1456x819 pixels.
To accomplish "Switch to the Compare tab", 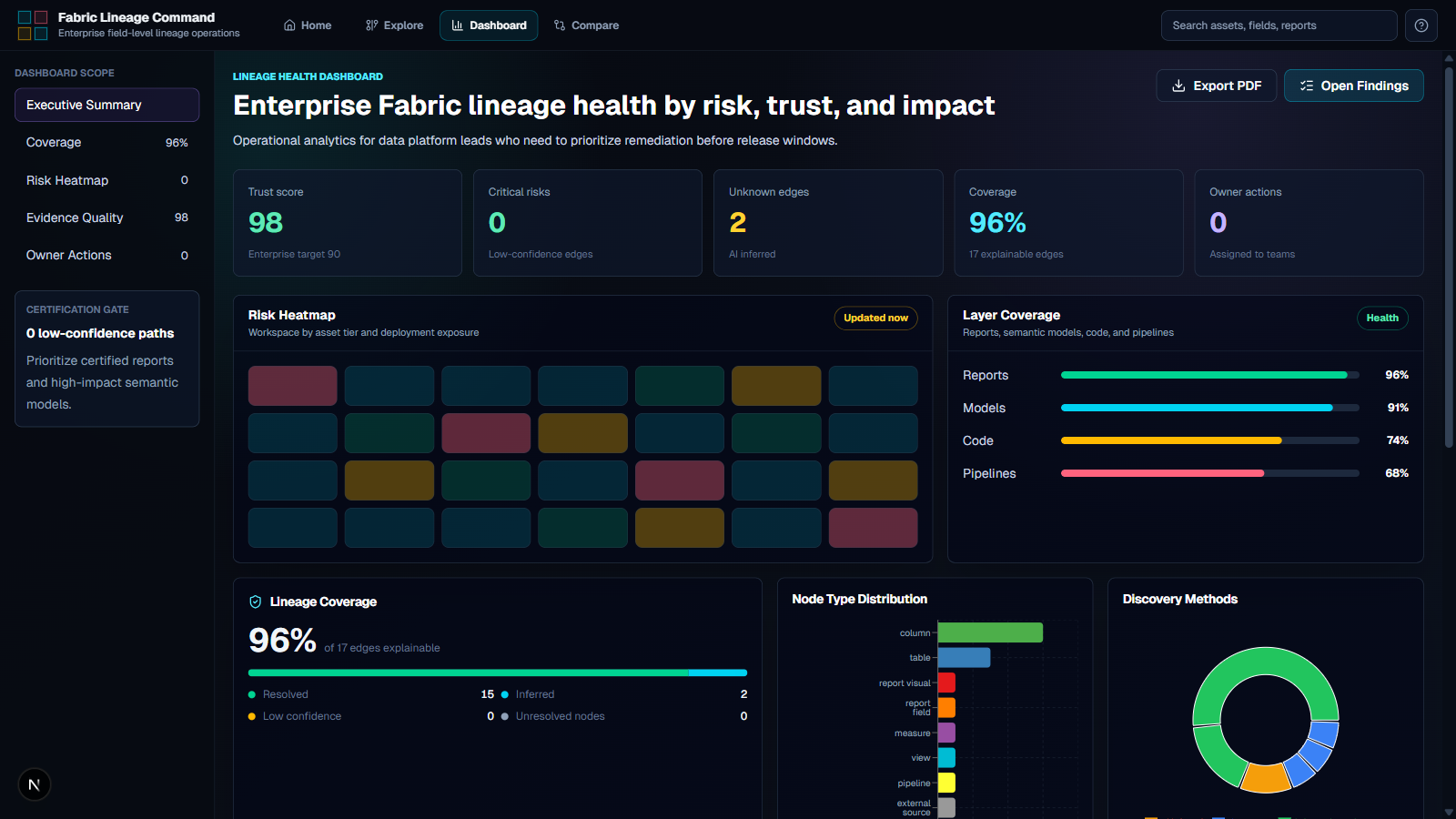I will [587, 25].
